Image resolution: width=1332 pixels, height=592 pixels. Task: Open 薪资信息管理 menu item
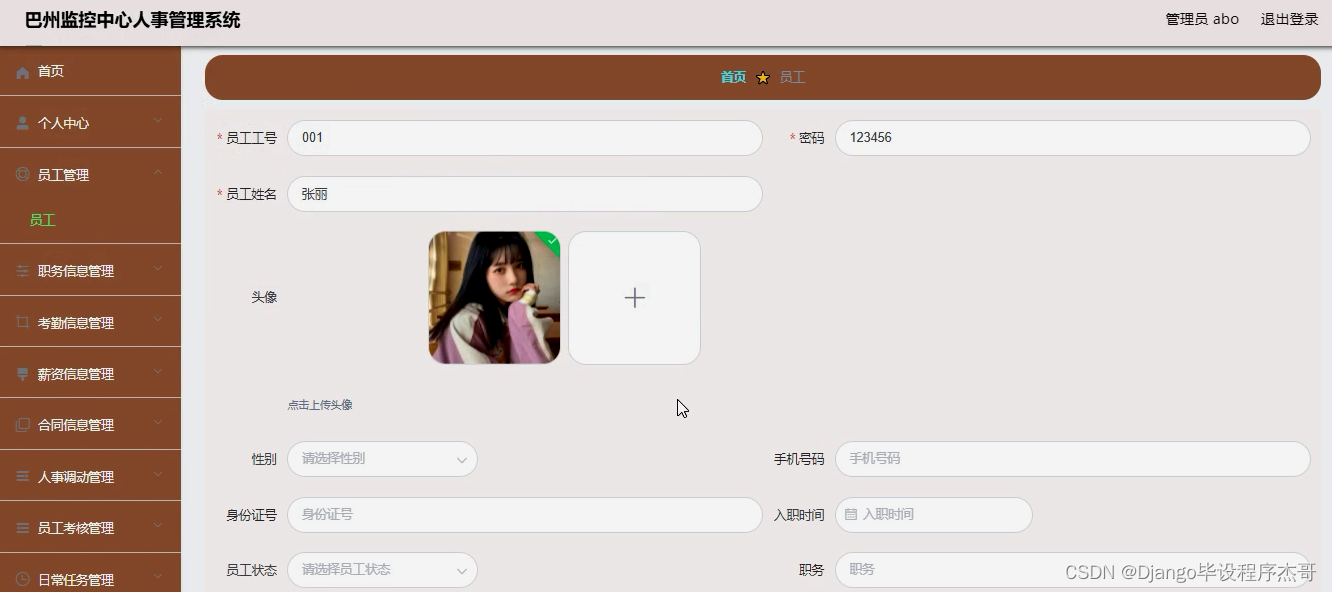click(x=90, y=373)
